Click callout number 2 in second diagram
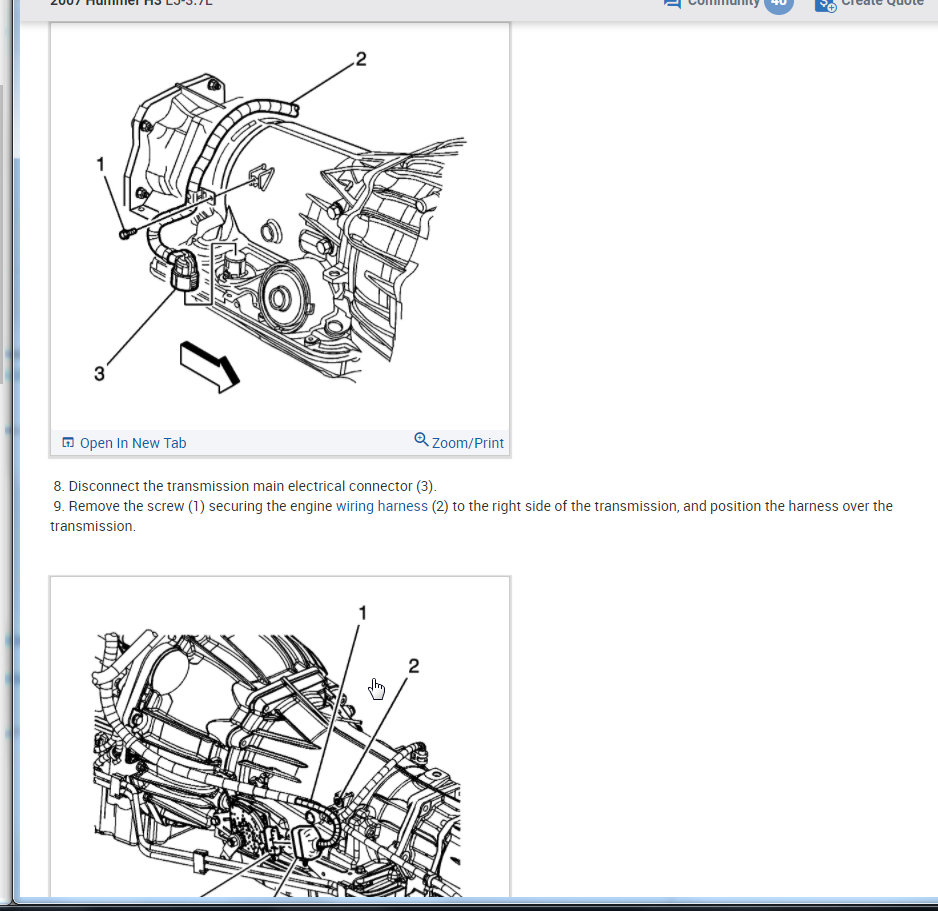 point(413,666)
